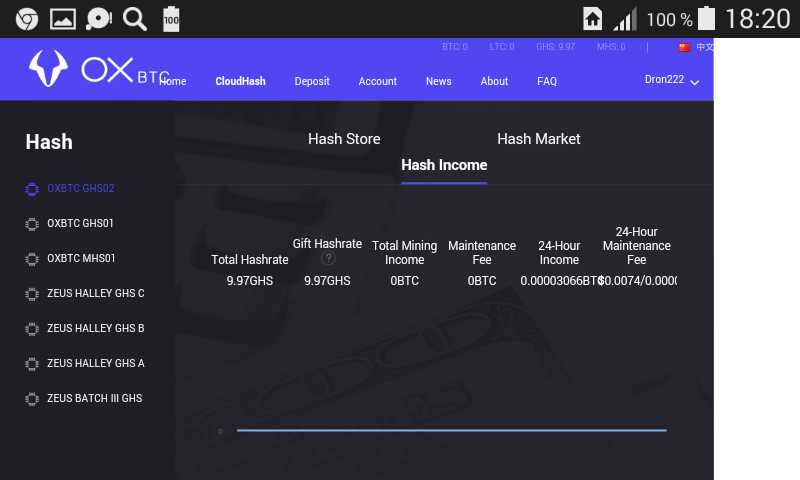Screen dimensions: 800x480
Task: Select ZEUS HALLEY GHS C in sidebar
Action: (95, 293)
